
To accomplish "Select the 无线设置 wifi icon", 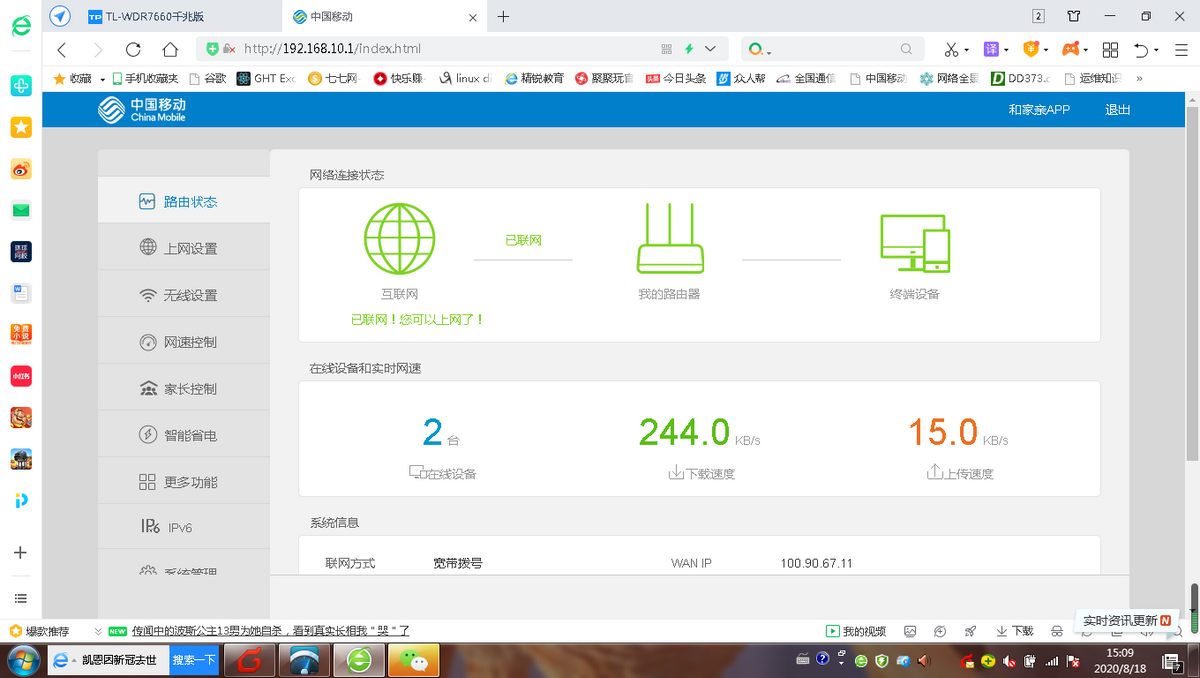I will tap(148, 295).
